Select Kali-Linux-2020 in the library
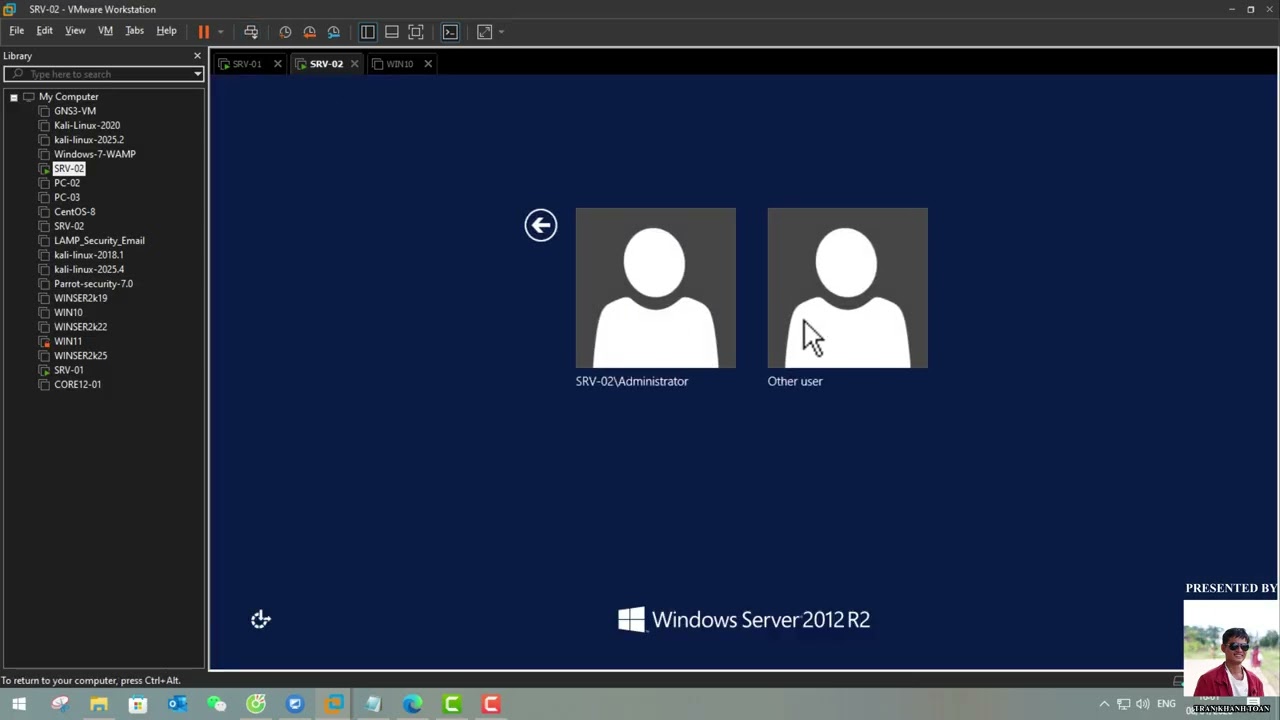This screenshot has width=1280, height=720. pos(87,126)
